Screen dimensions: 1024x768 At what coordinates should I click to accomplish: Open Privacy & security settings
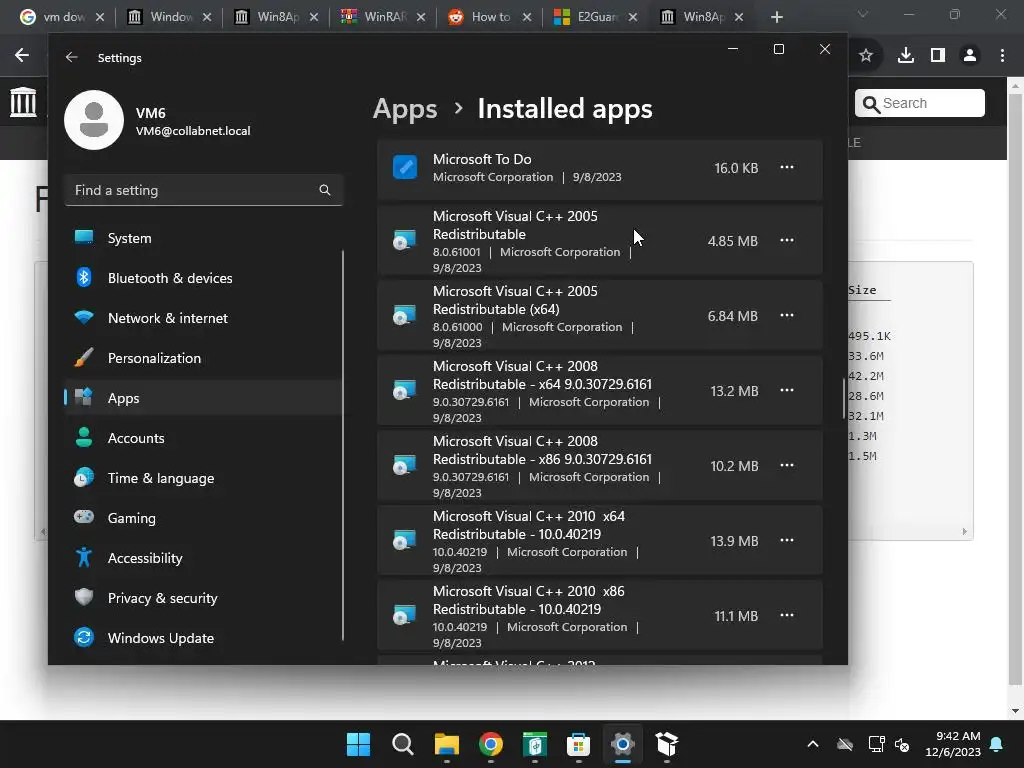pyautogui.click(x=203, y=598)
